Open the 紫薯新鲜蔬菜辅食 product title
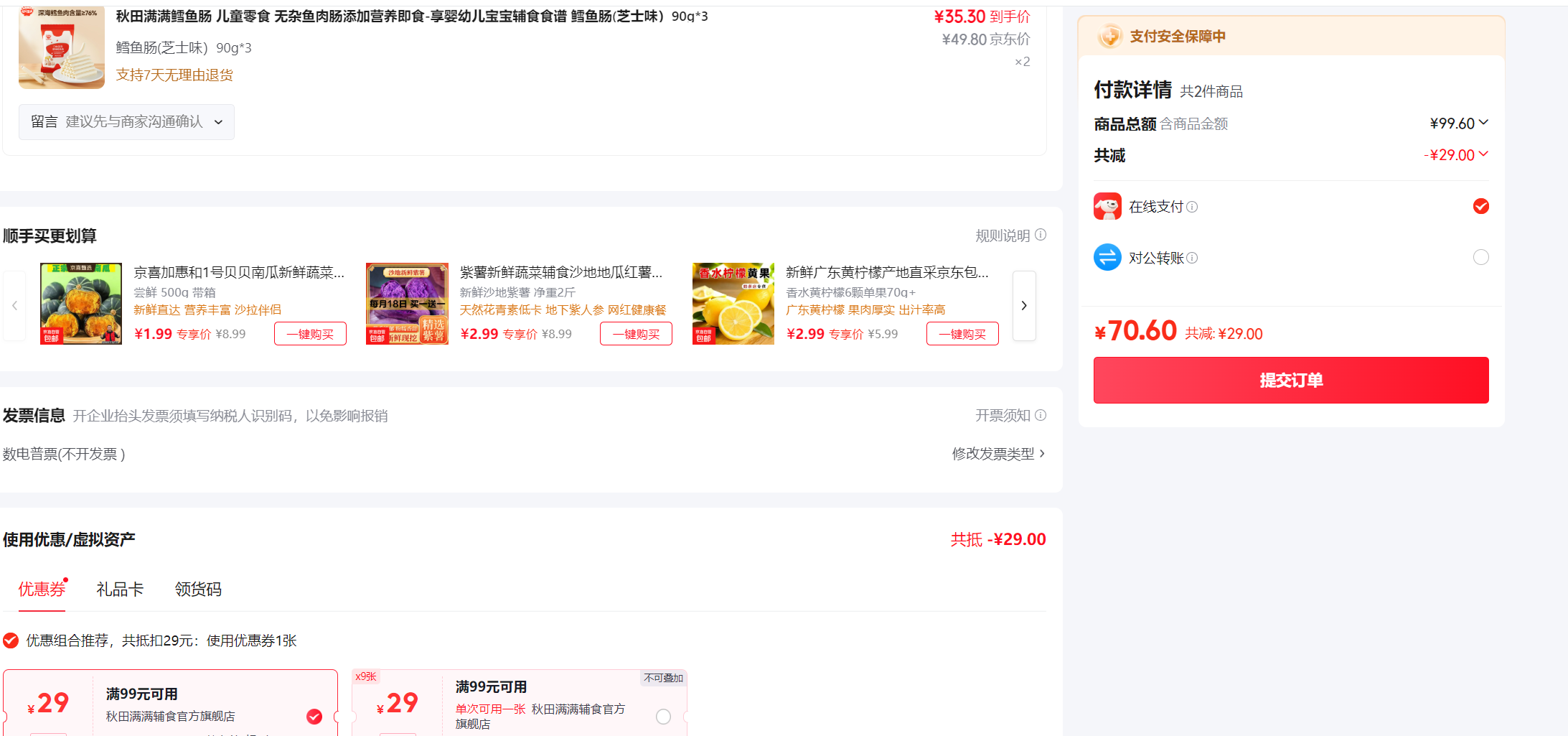The height and width of the screenshot is (736, 1568). tap(561, 272)
